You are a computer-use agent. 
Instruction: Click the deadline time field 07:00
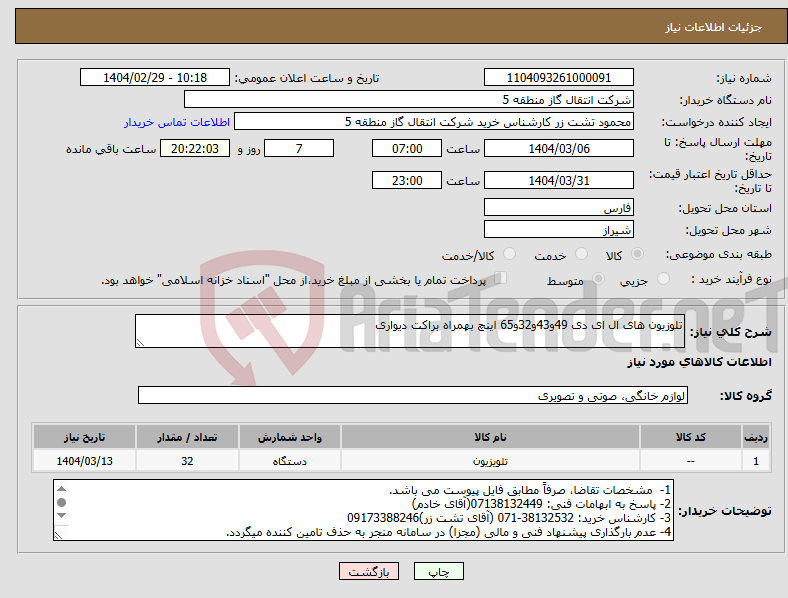(x=407, y=148)
